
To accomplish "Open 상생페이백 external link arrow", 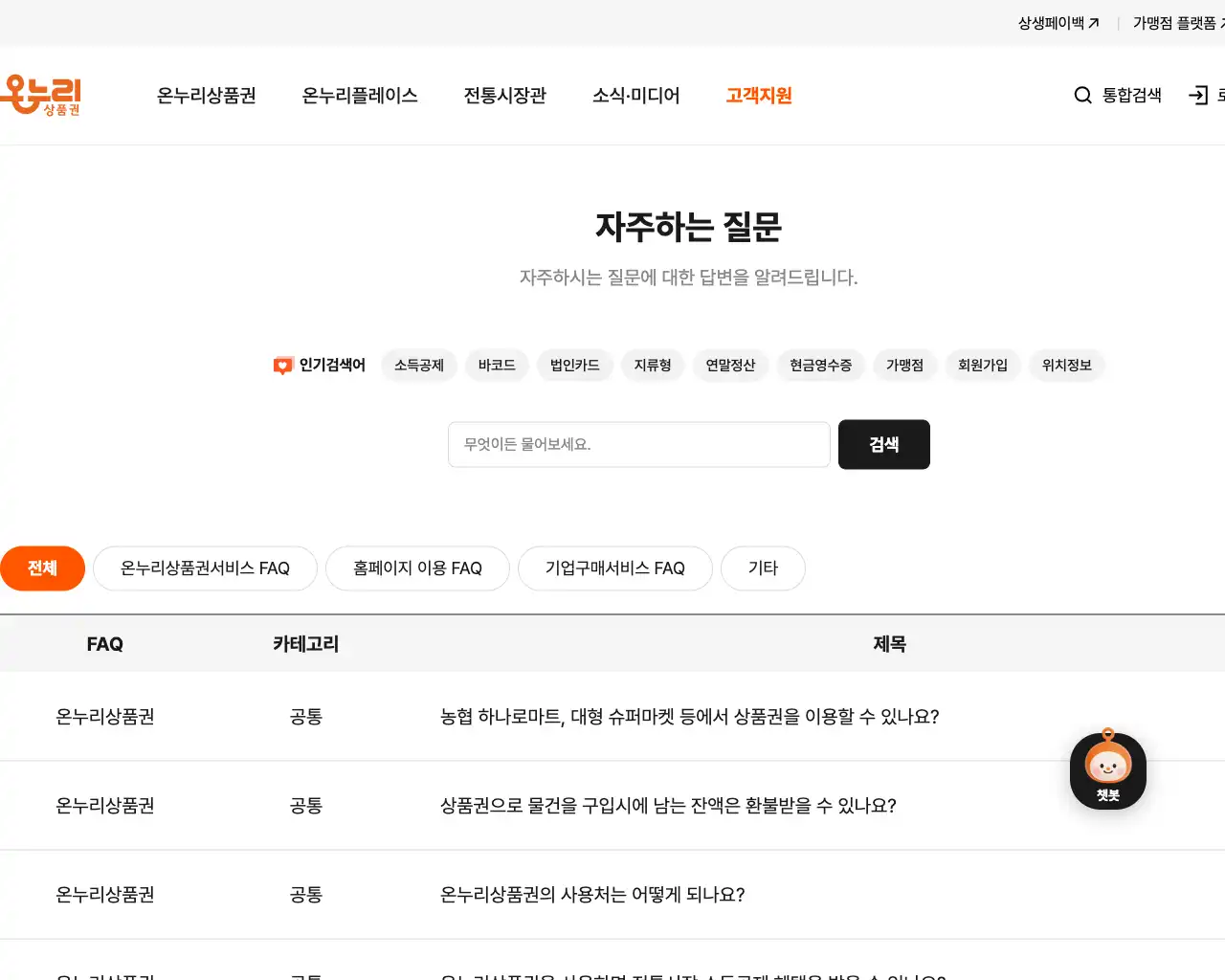I will click(1094, 22).
